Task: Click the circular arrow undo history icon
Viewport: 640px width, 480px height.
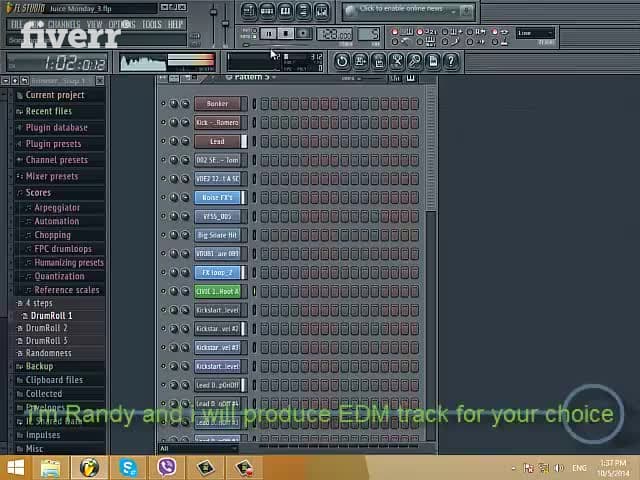Action: pyautogui.click(x=342, y=62)
